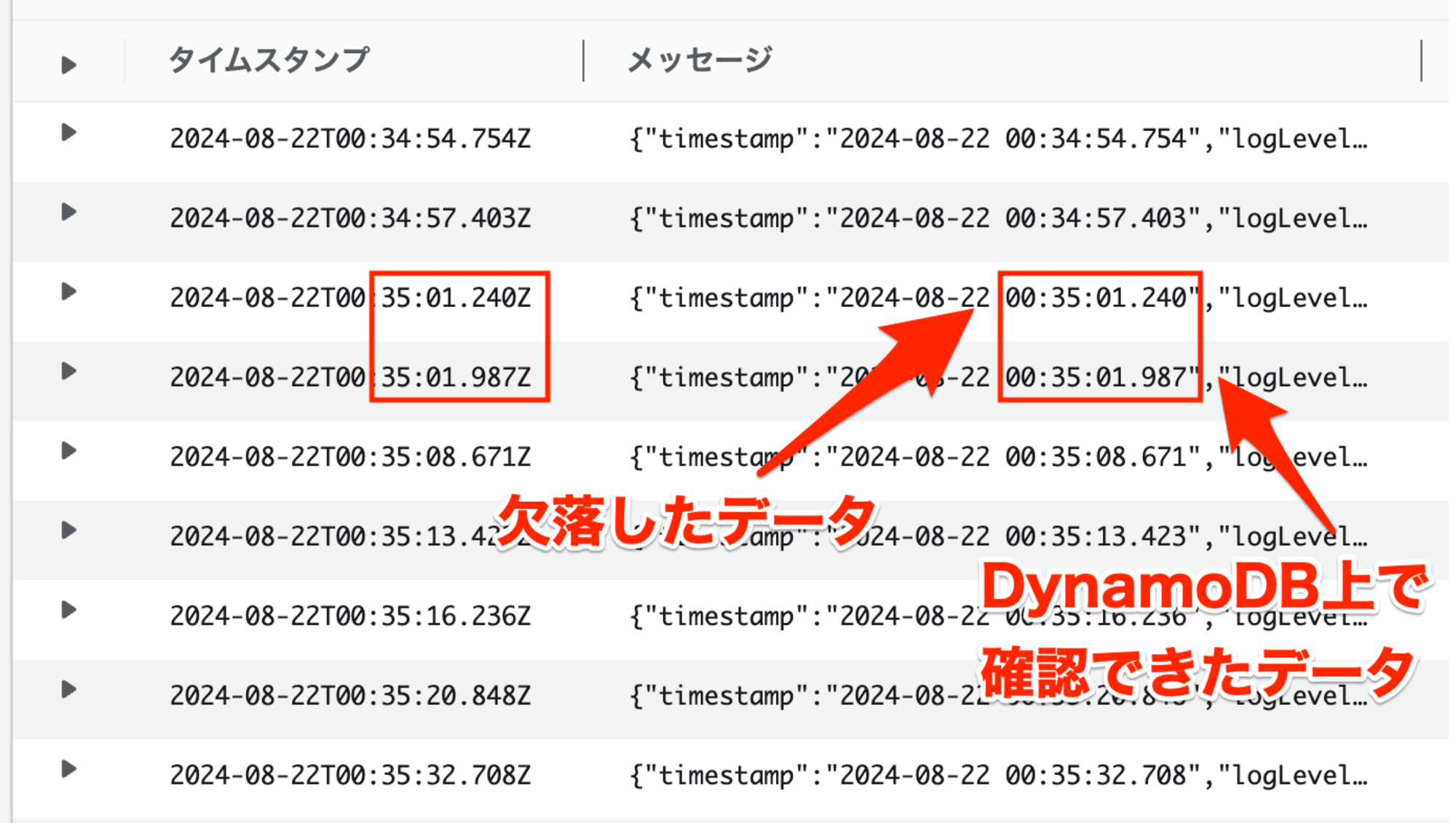This screenshot has width=1456, height=823.
Task: Expand the 00:35:20.848Z log row
Action: pyautogui.click(x=68, y=689)
